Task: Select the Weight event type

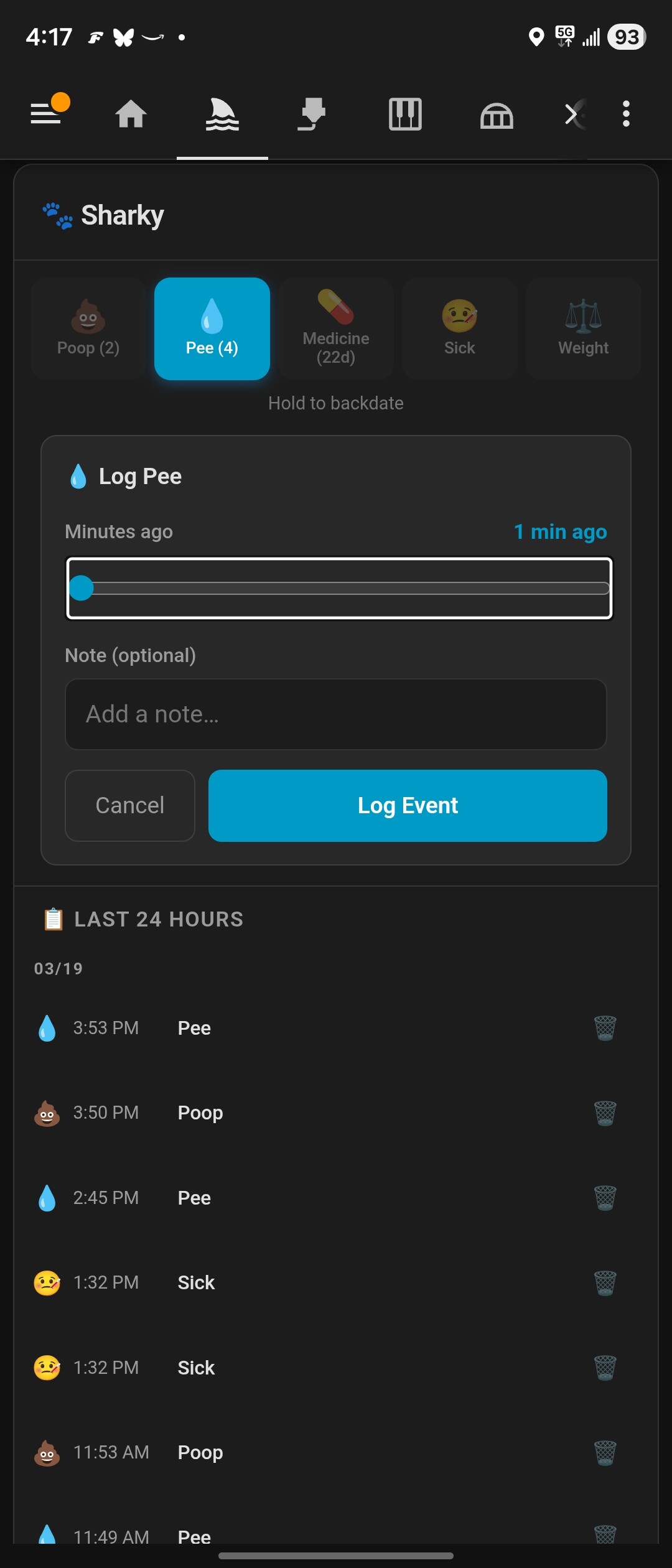Action: tap(583, 329)
